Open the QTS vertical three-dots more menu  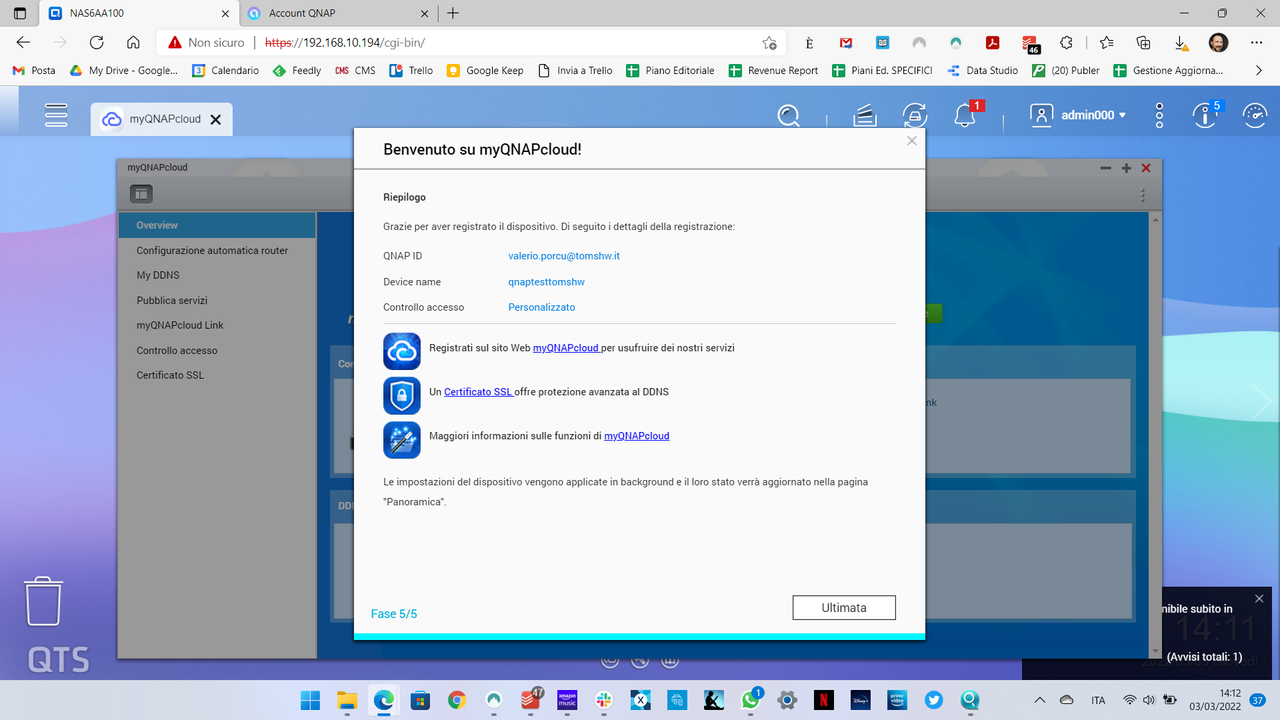1159,115
